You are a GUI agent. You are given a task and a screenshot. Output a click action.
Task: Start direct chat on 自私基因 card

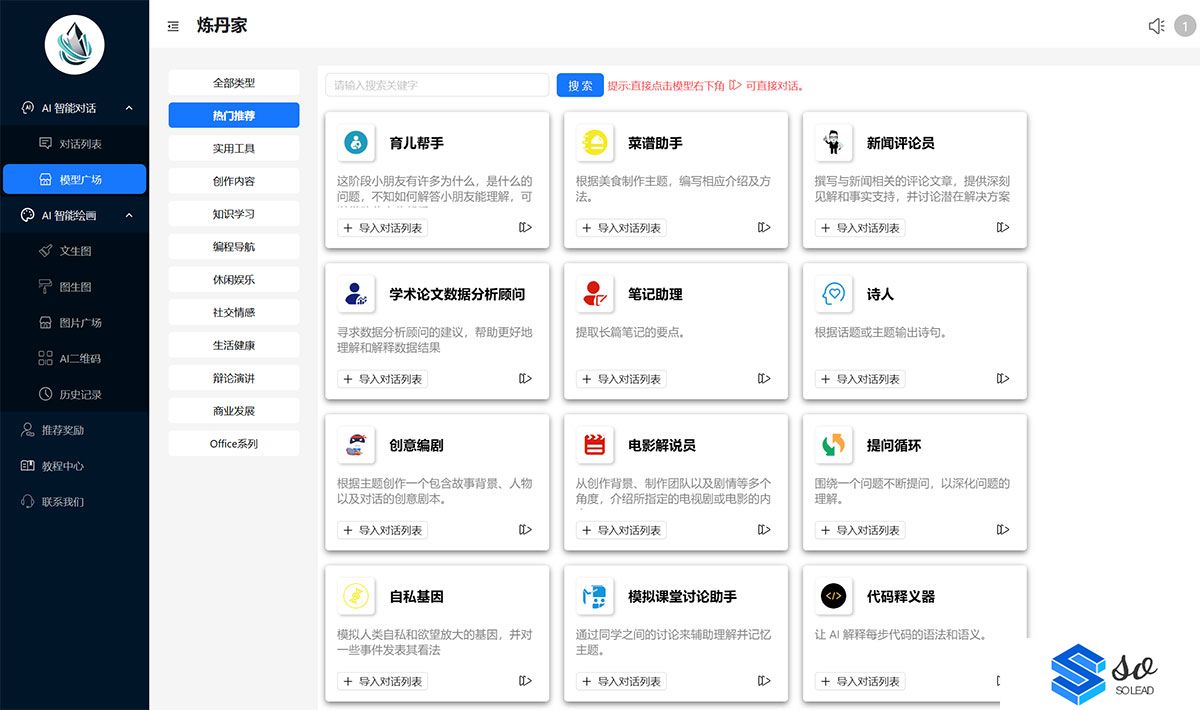pos(525,681)
